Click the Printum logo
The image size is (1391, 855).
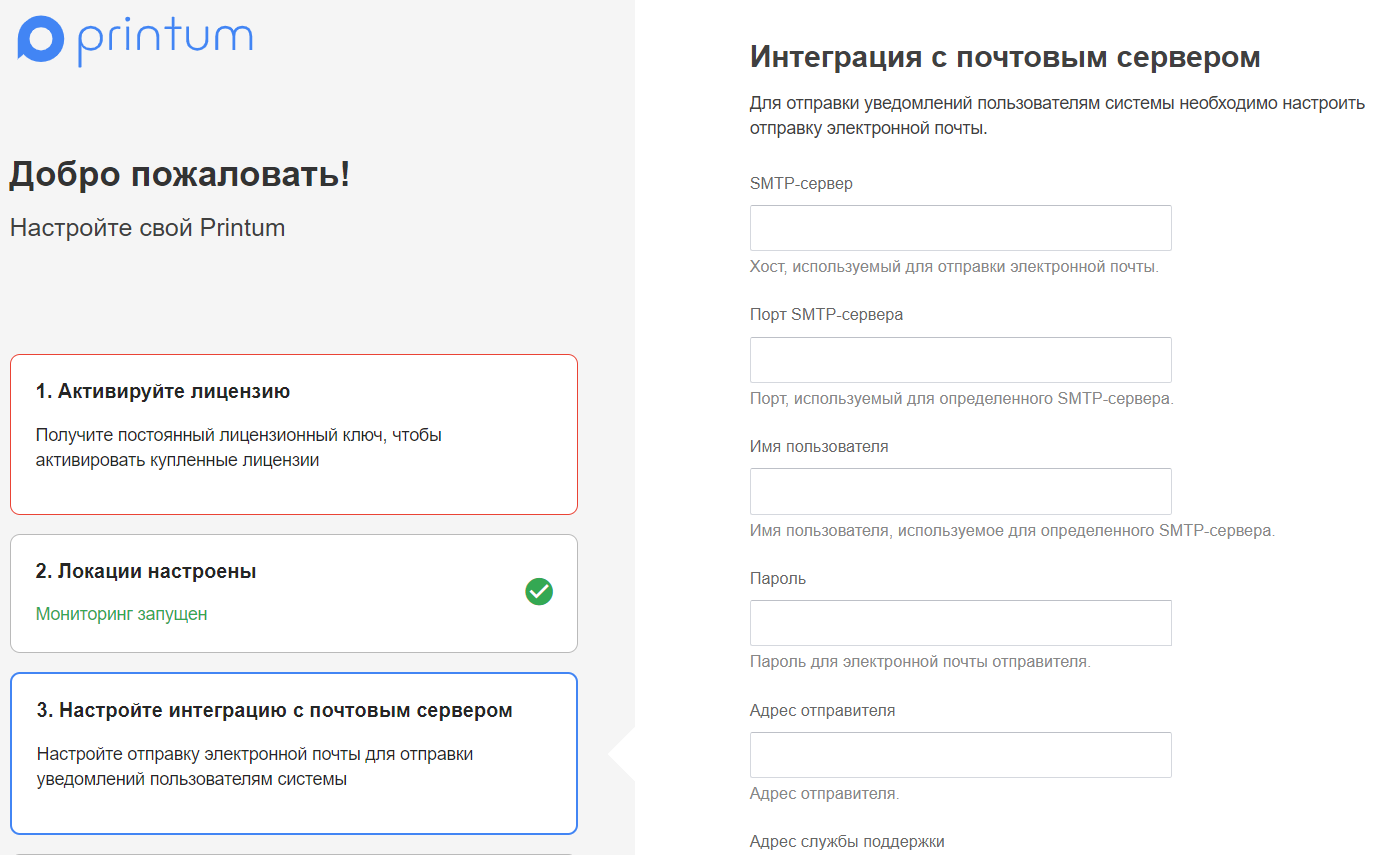(x=135, y=39)
